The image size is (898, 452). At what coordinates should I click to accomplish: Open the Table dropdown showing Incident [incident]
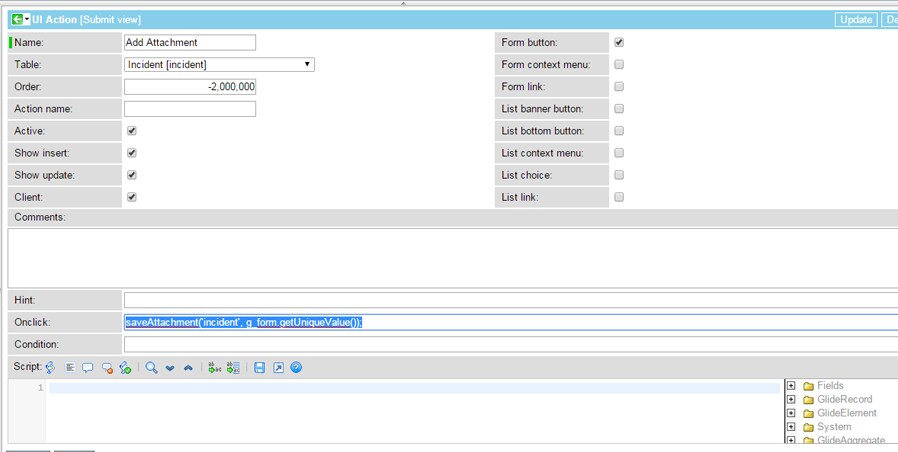click(219, 65)
